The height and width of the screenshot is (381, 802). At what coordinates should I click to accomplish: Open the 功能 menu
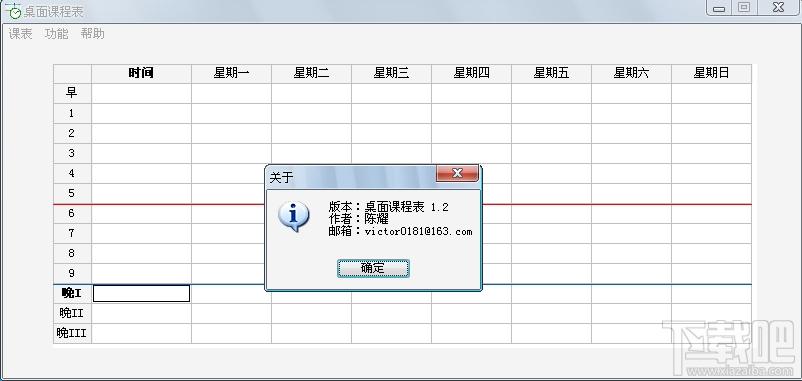point(56,34)
